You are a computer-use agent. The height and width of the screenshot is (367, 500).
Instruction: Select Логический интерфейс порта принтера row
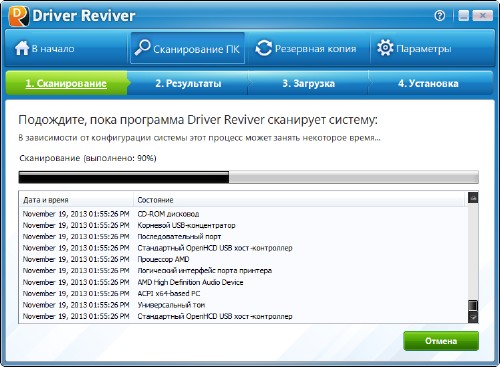tap(244, 271)
